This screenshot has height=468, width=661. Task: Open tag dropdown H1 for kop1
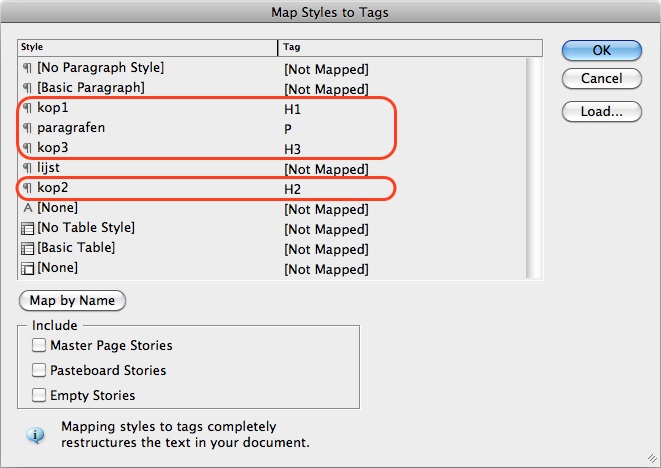[292, 110]
